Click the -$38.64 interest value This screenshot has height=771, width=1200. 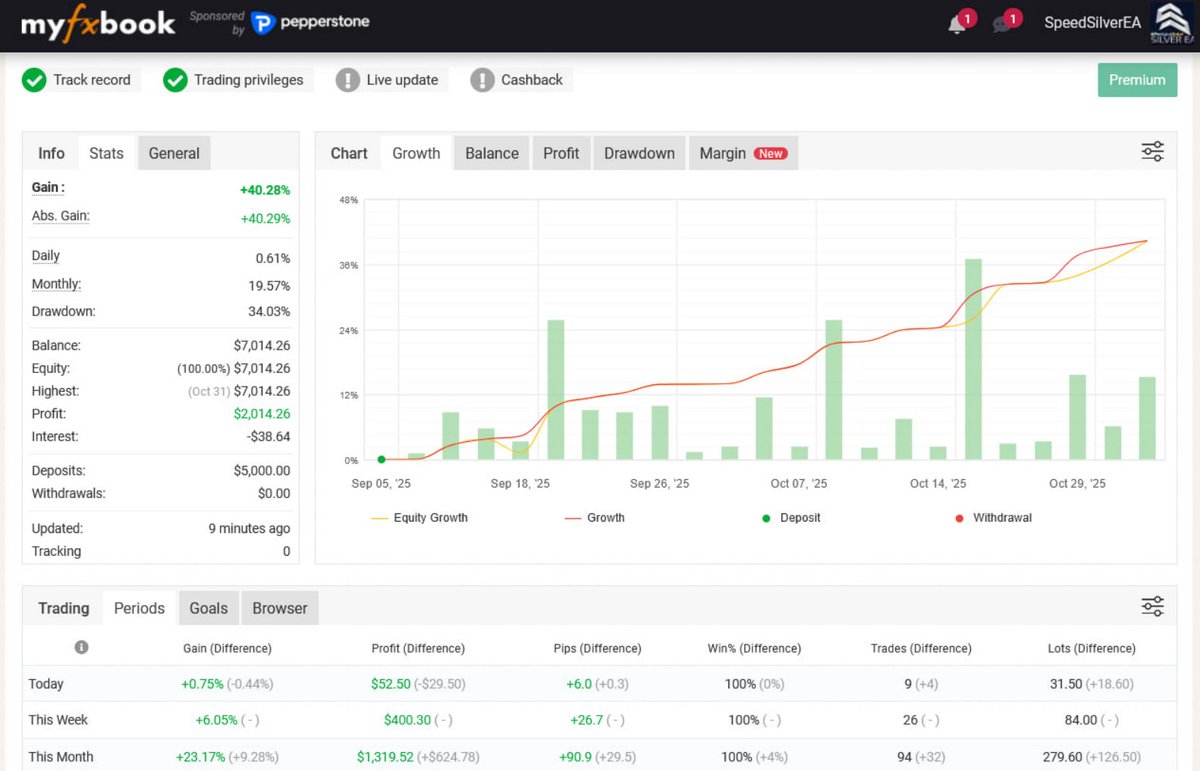pos(268,437)
